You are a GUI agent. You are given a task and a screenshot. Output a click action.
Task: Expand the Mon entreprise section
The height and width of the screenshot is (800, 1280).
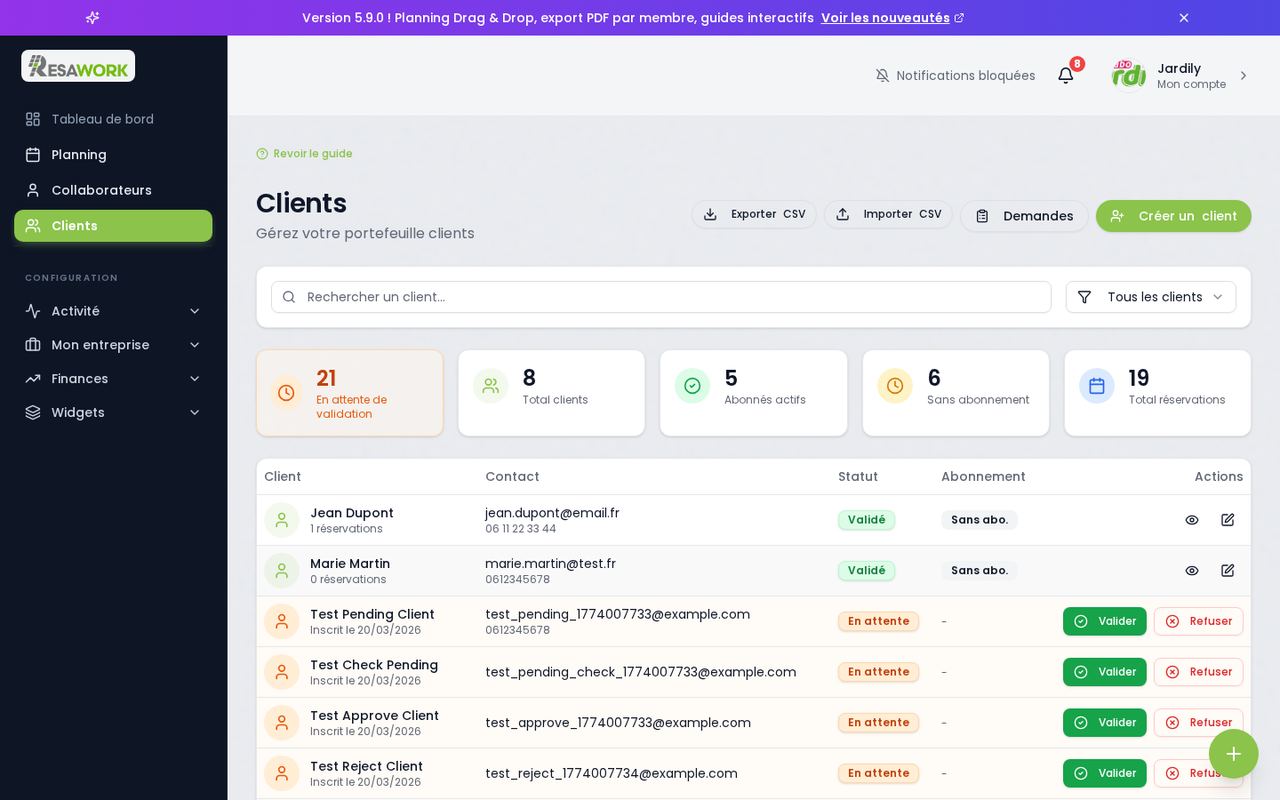(x=113, y=345)
